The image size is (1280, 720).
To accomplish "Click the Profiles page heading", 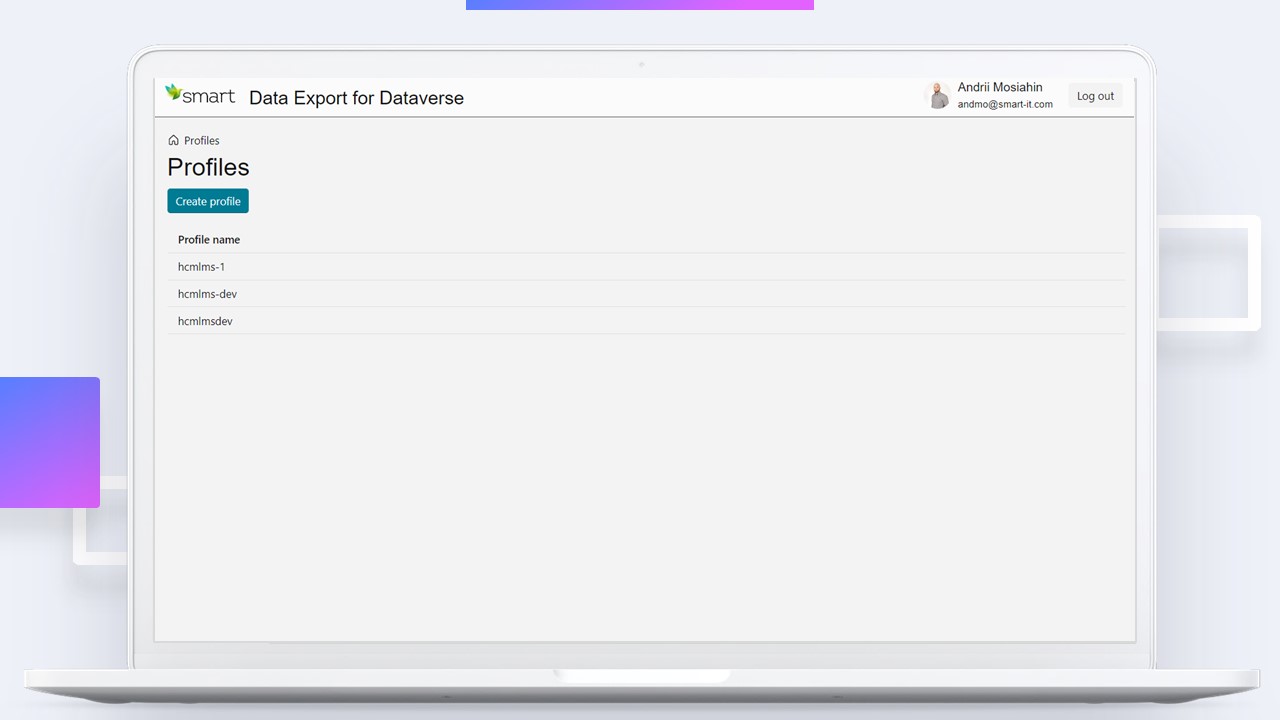I will point(208,167).
